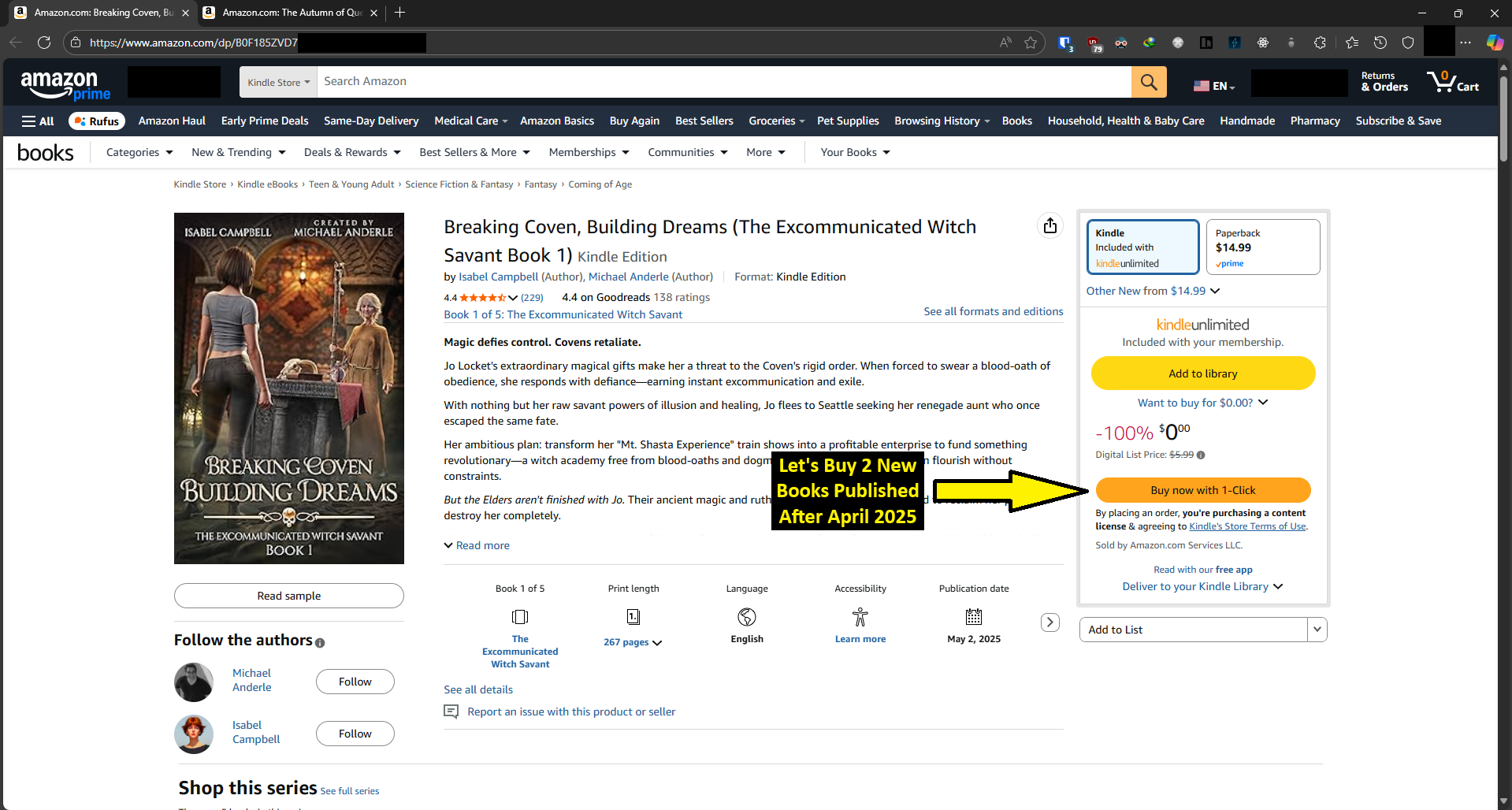Image resolution: width=1512 pixels, height=810 pixels.
Task: Open the Browser Essentials shield icon
Action: click(x=1408, y=43)
